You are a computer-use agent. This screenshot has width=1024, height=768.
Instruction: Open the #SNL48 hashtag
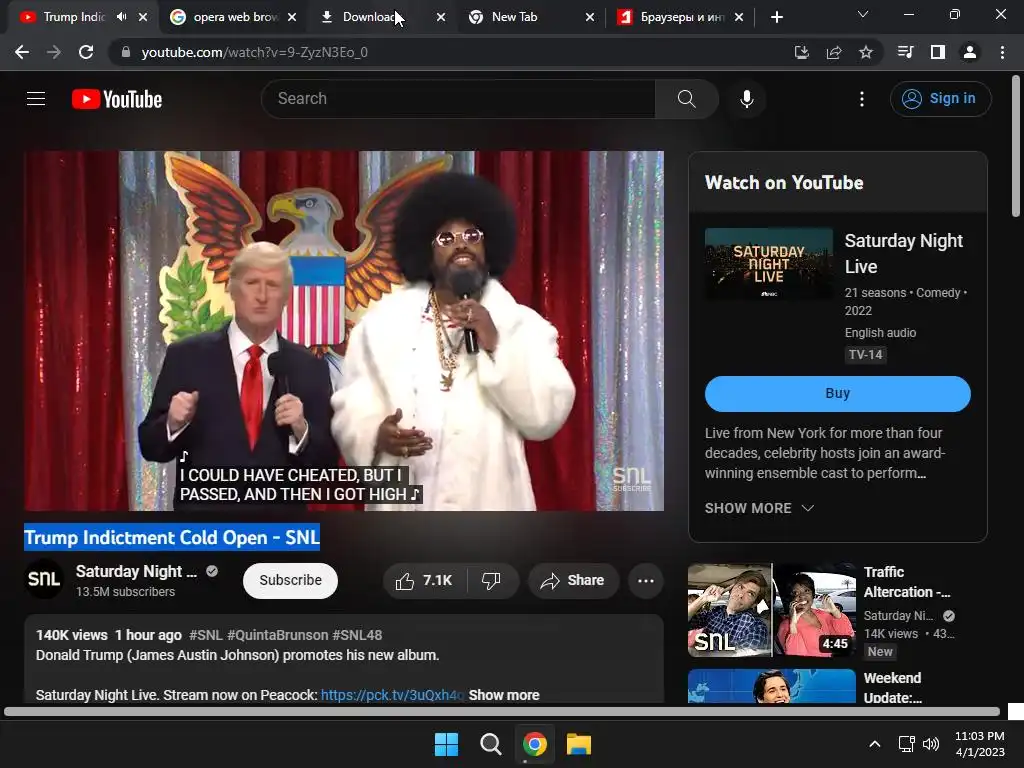(x=357, y=635)
